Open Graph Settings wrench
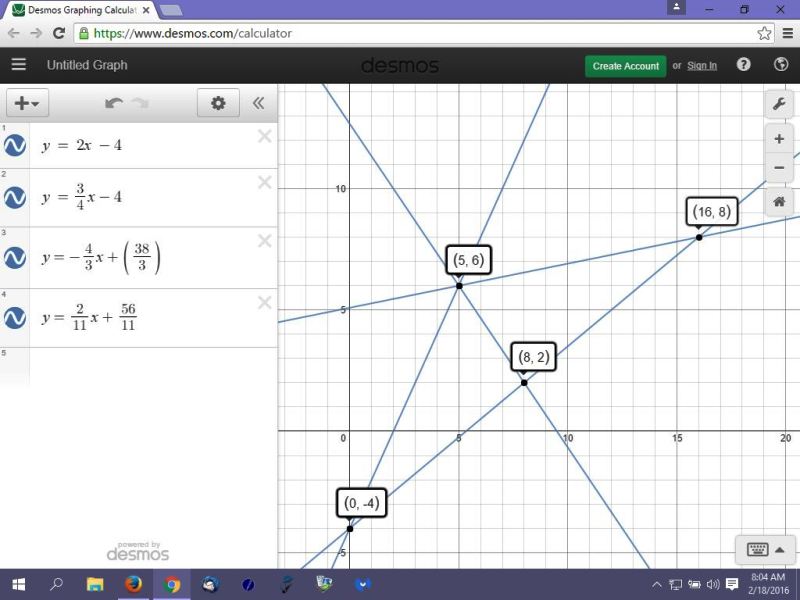Viewport: 800px width, 600px height. click(x=779, y=105)
